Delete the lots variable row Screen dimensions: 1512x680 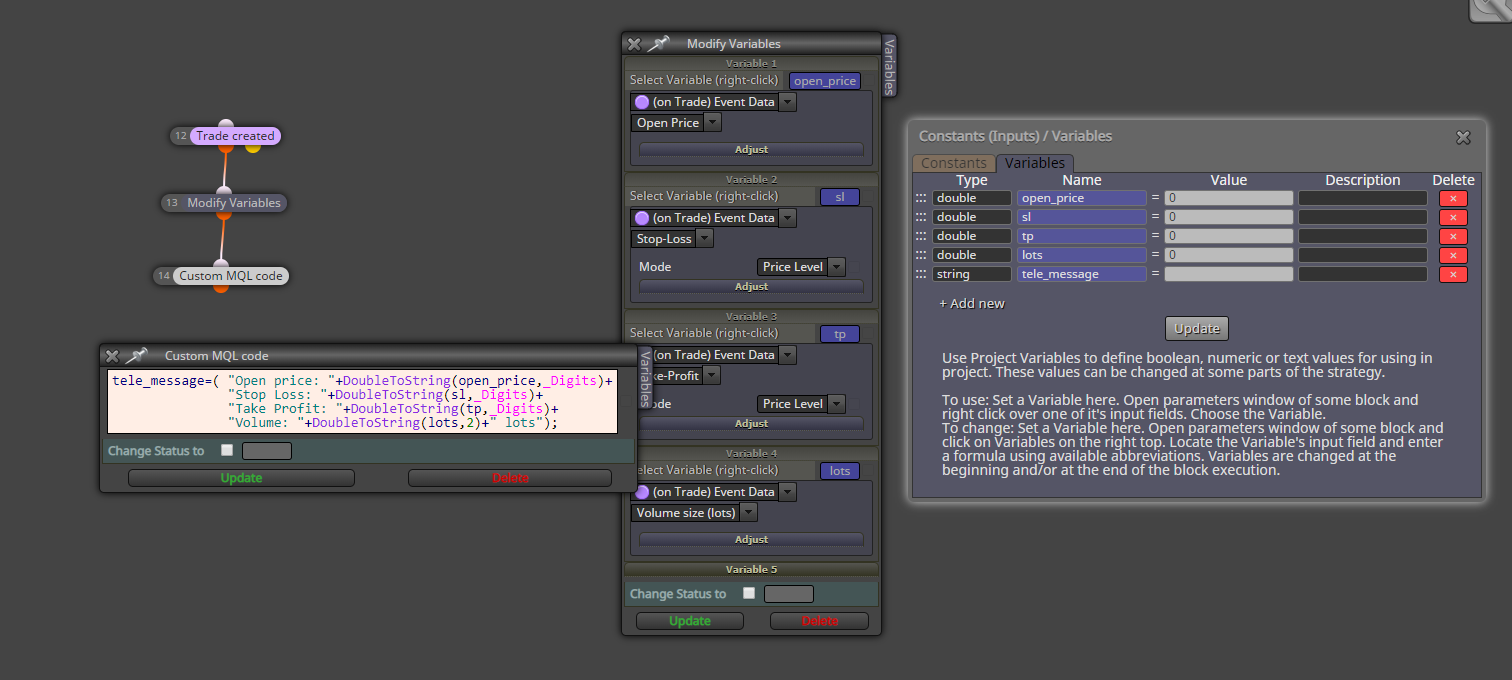coord(1453,255)
